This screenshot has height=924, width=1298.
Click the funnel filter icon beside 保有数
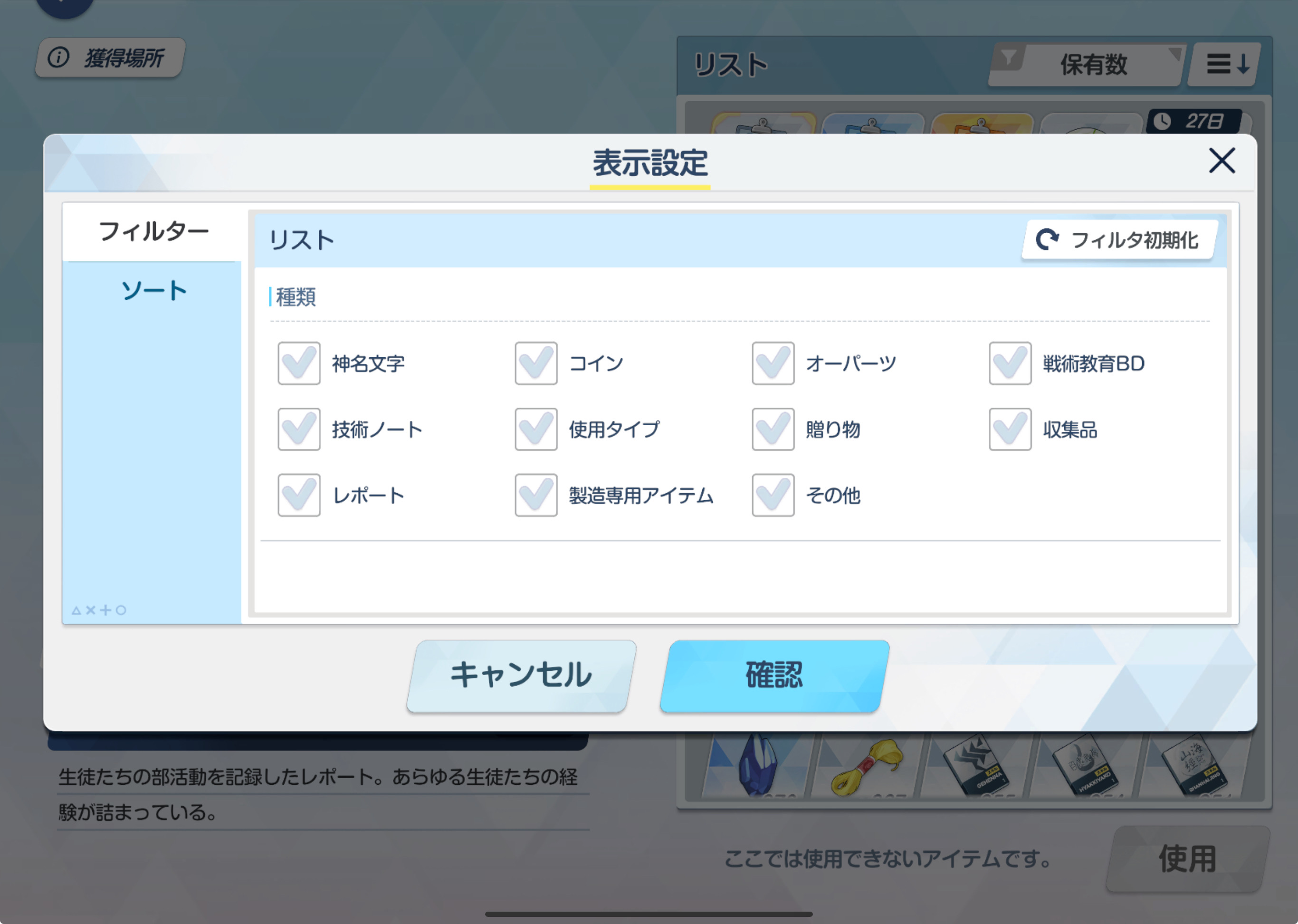point(1008,57)
